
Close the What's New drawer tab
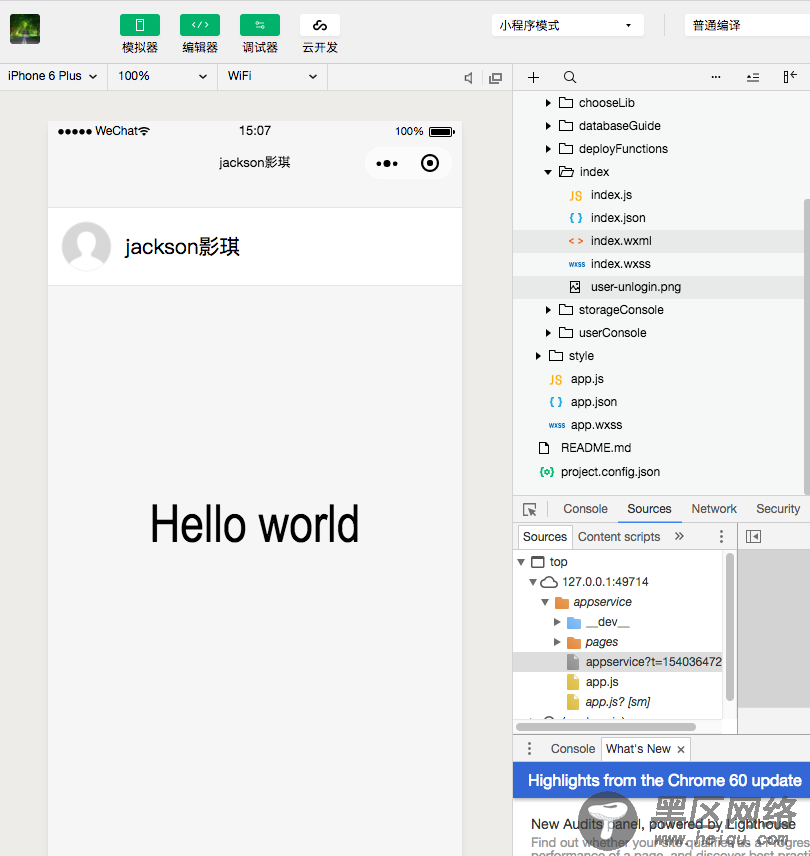pos(681,750)
